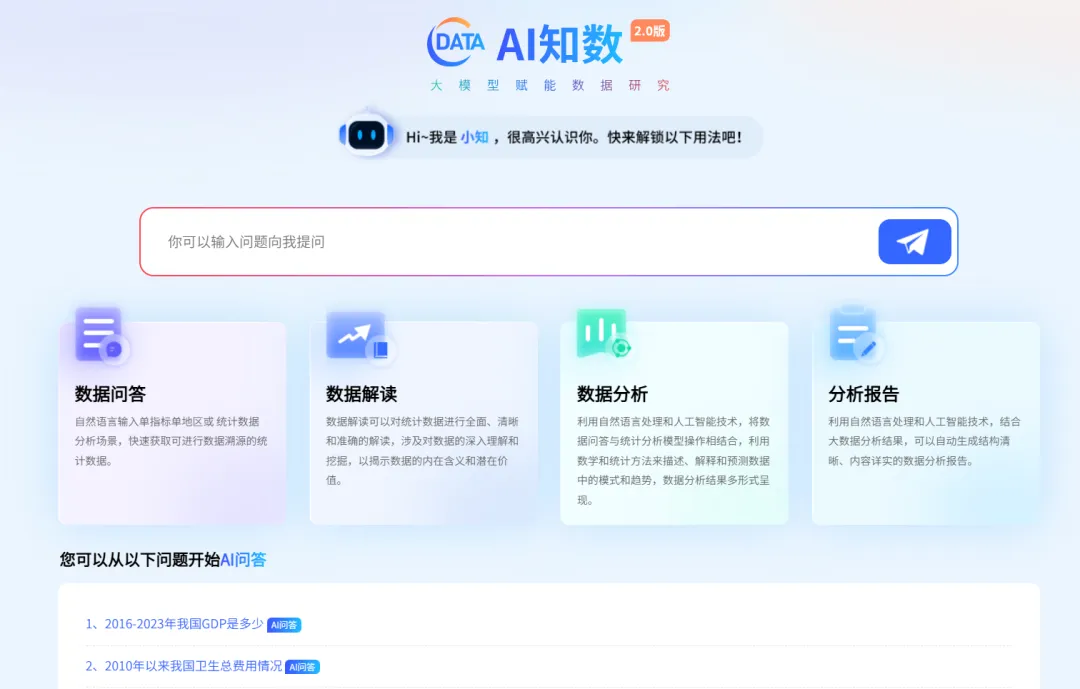Click the Hi~我是小知 greeting bubble
1080x689 pixels.
(574, 137)
